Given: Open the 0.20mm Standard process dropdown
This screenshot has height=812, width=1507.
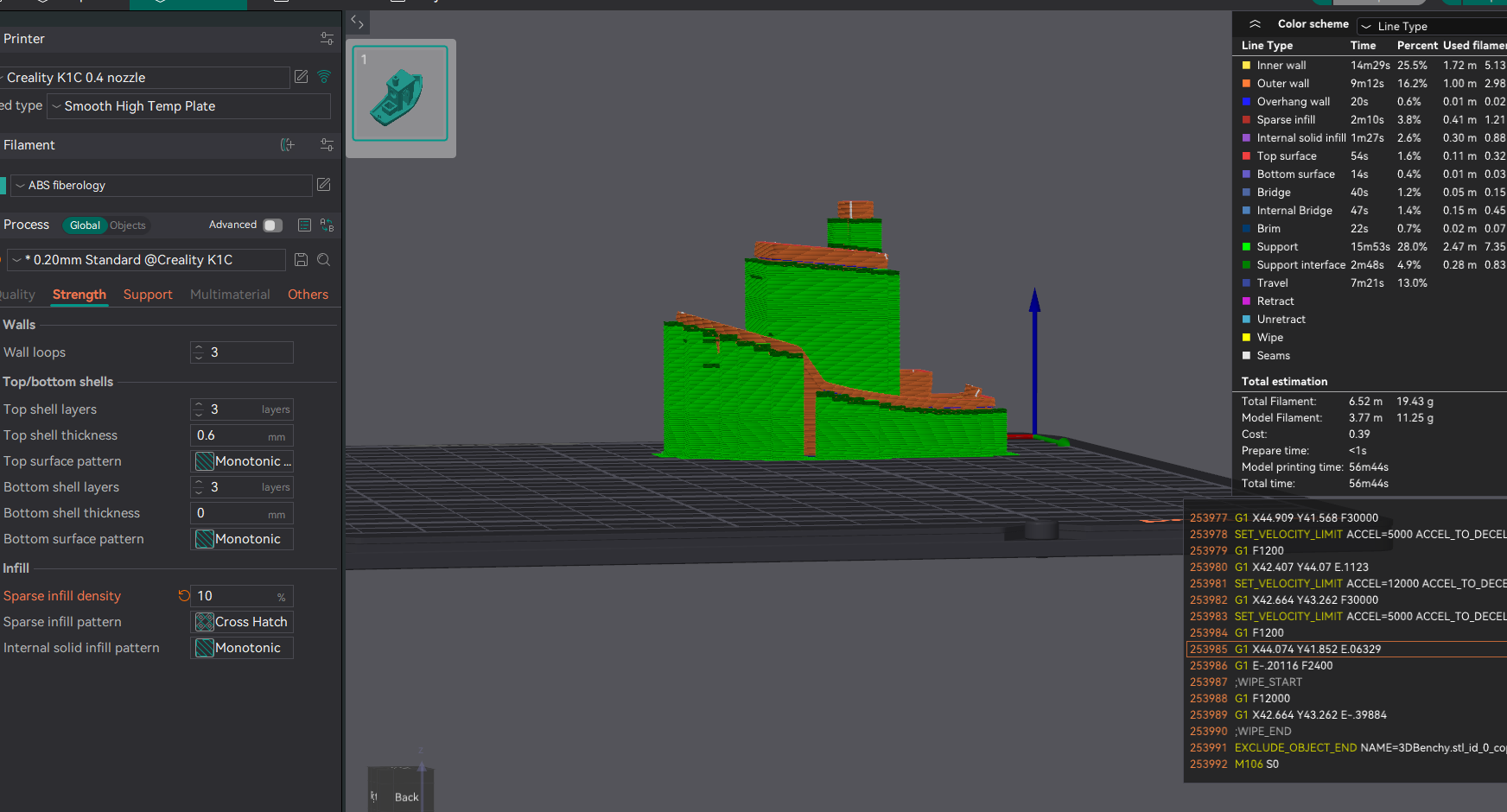Looking at the screenshot, I should pos(146,260).
